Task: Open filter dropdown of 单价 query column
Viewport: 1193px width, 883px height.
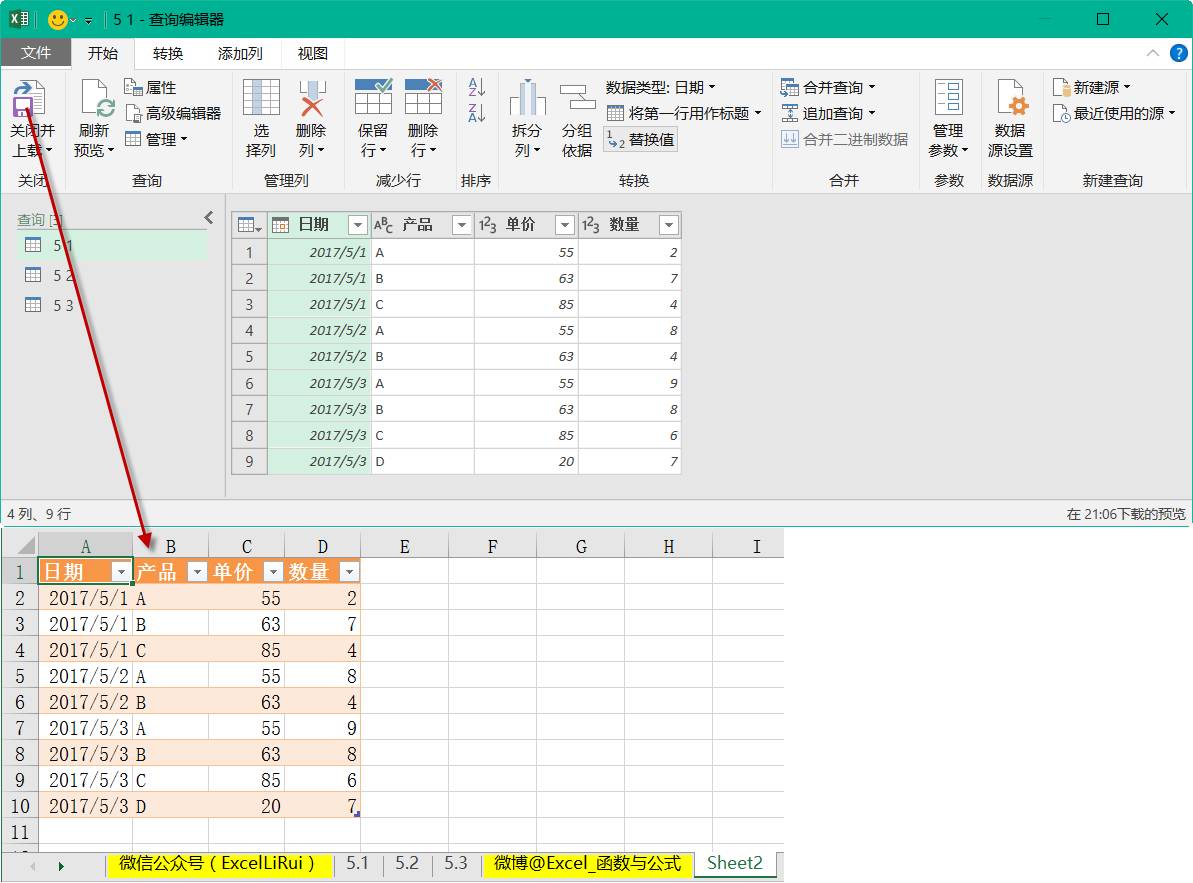Action: pos(565,225)
